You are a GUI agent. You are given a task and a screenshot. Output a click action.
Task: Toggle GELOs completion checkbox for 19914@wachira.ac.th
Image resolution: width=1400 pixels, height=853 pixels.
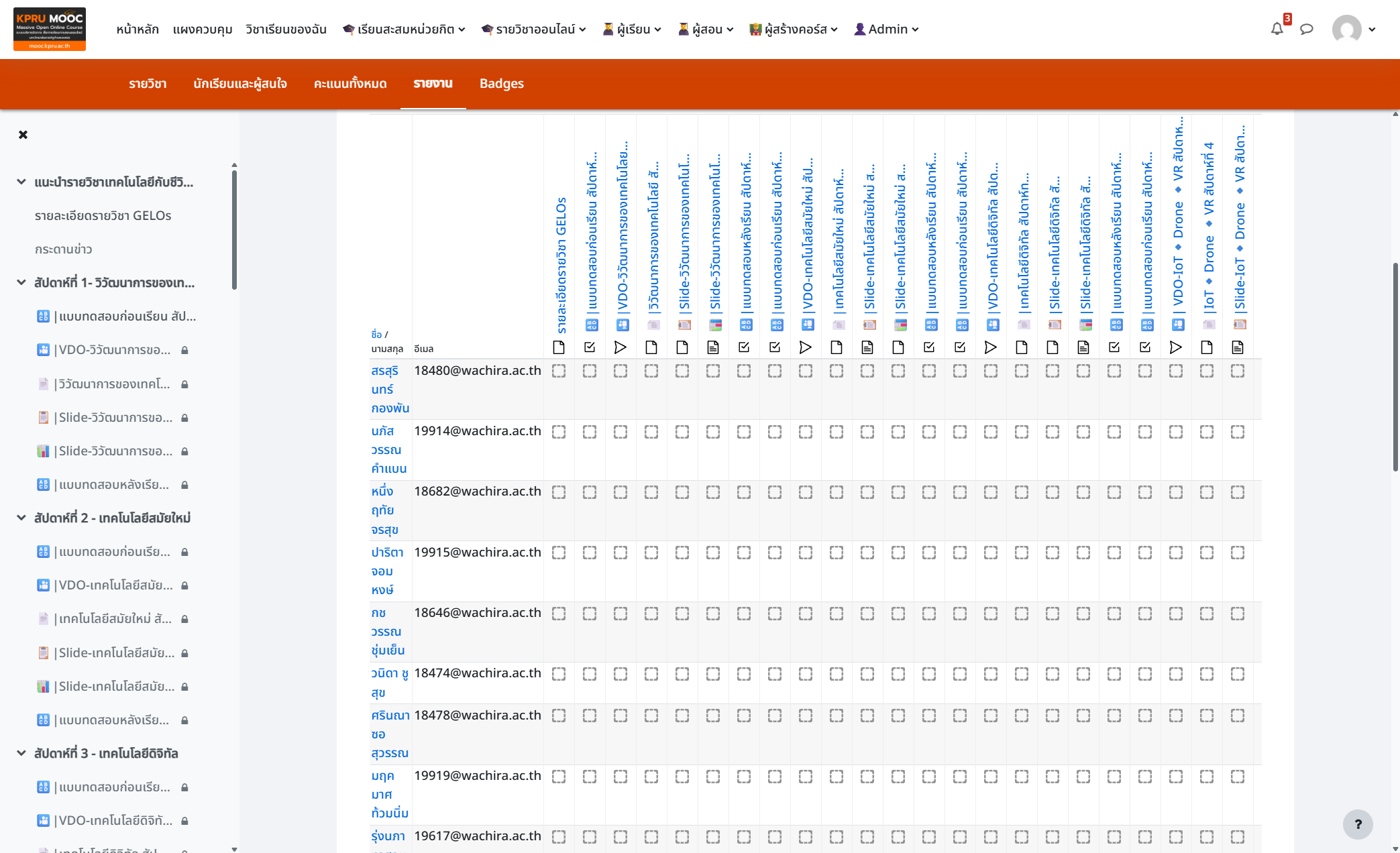tap(558, 432)
